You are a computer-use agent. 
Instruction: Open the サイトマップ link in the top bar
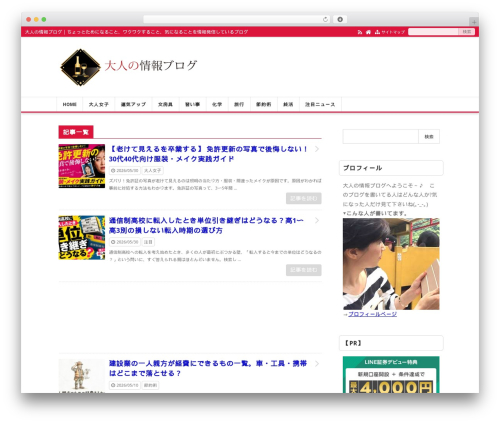[390, 32]
